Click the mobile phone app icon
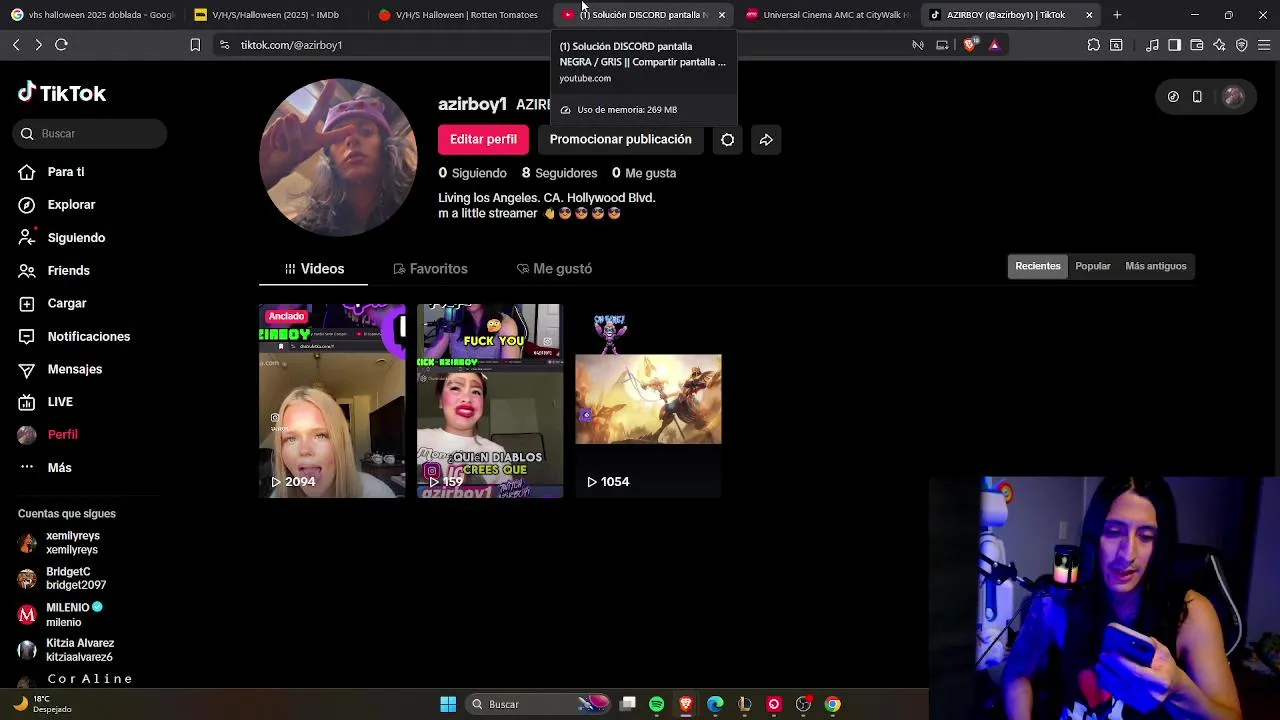Screen dimensions: 1280x720 [x=1197, y=97]
